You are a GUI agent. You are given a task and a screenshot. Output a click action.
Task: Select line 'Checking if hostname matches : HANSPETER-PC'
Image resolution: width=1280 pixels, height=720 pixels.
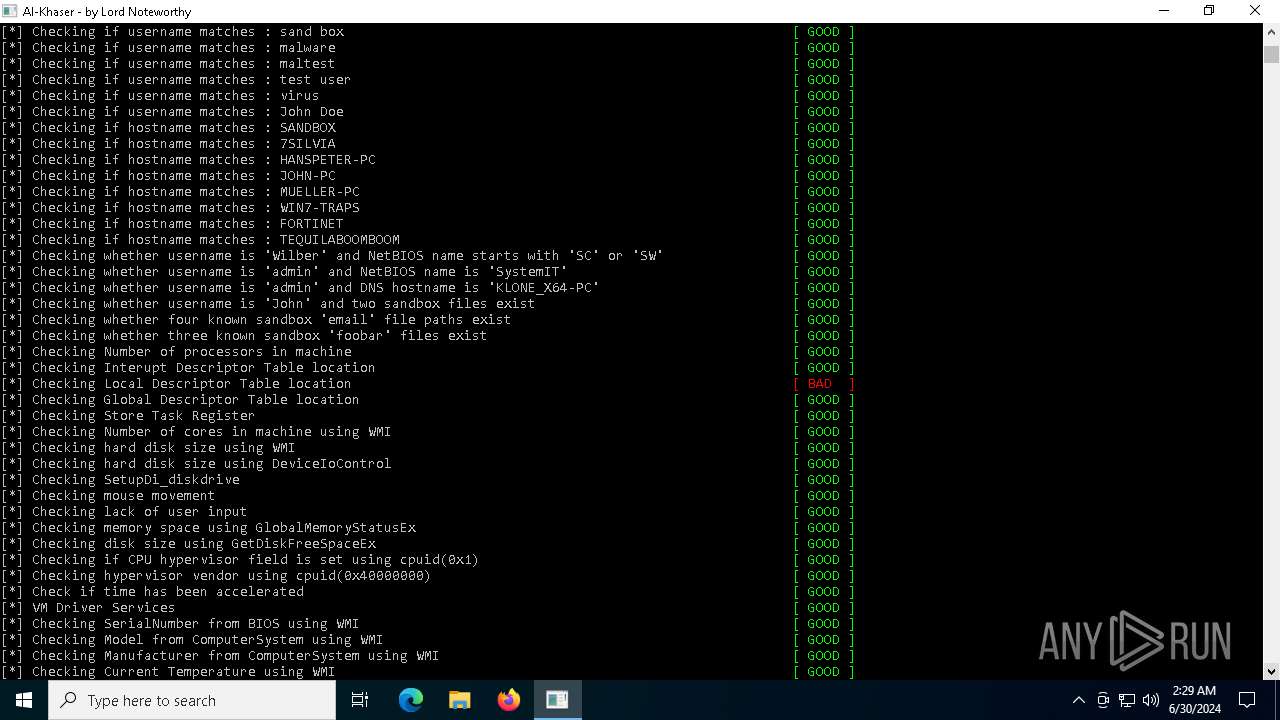[x=188, y=159]
